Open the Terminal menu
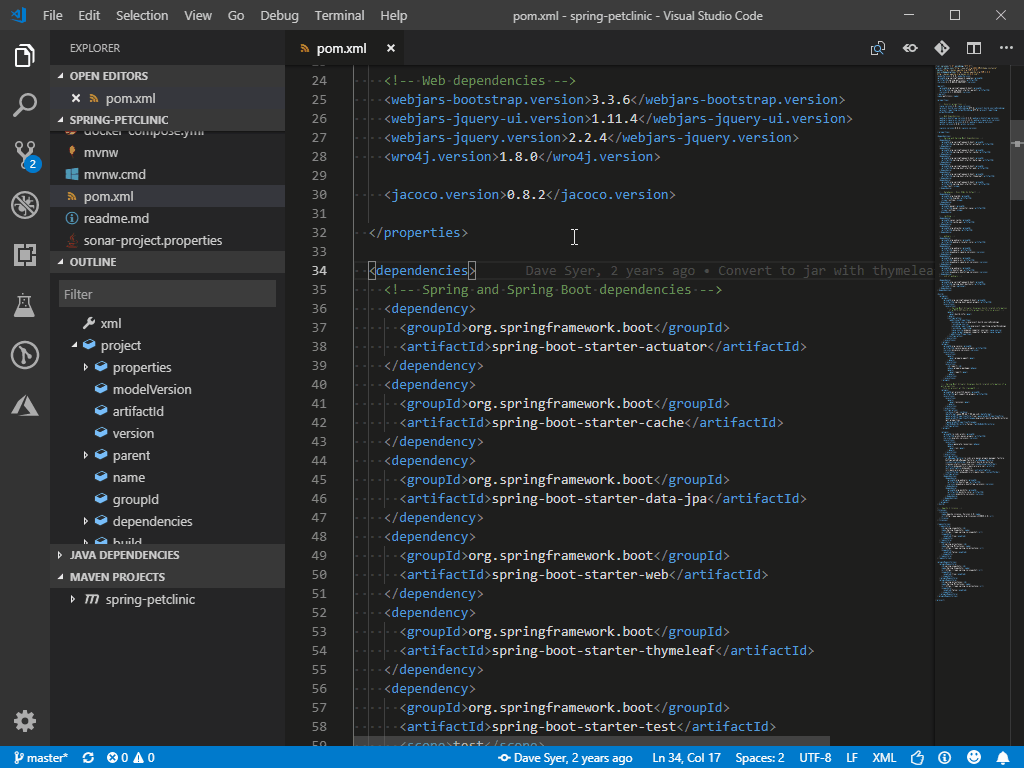The height and width of the screenshot is (768, 1024). (339, 15)
